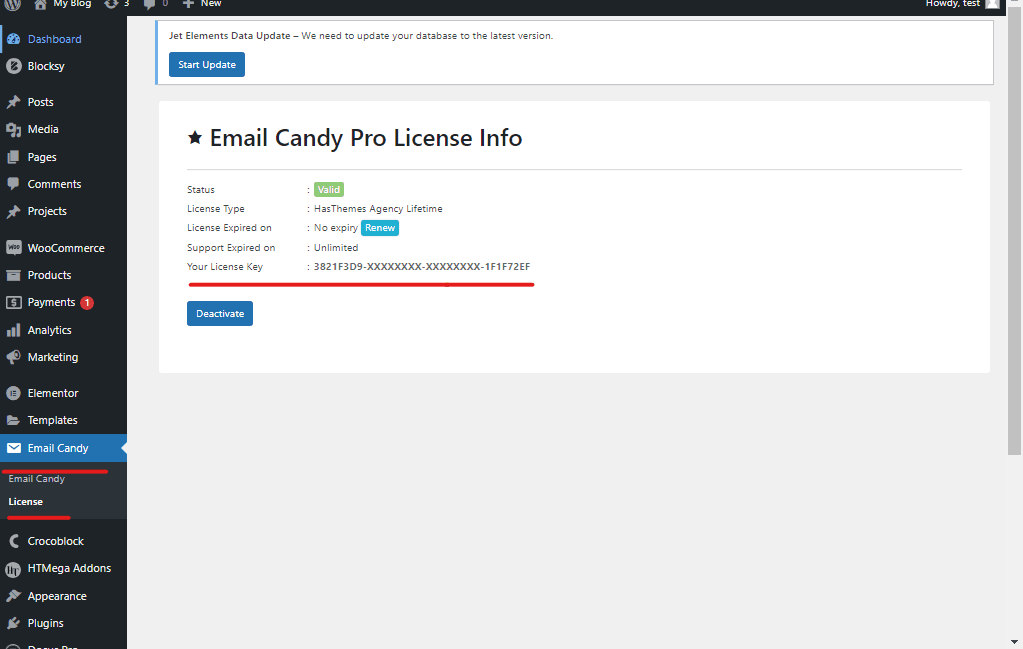Click the Payments notification badge
Image resolution: width=1023 pixels, height=649 pixels.
(x=87, y=303)
